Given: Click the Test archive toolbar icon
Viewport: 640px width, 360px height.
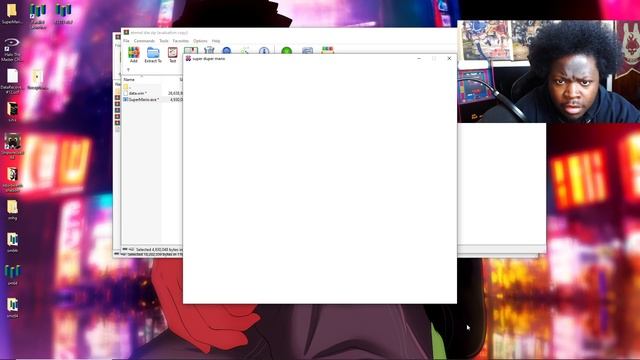Looking at the screenshot, I should pos(173,55).
